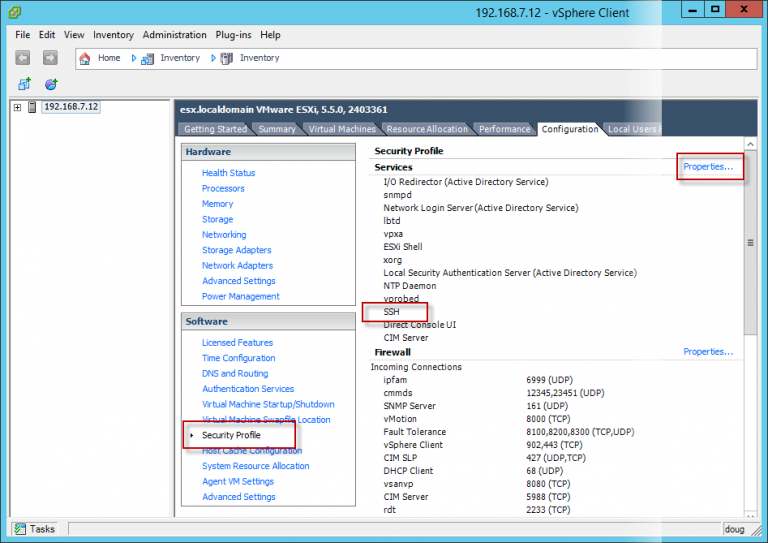Switch to the Virtual Machines tab
Viewport: 768px width, 543px height.
[342, 129]
